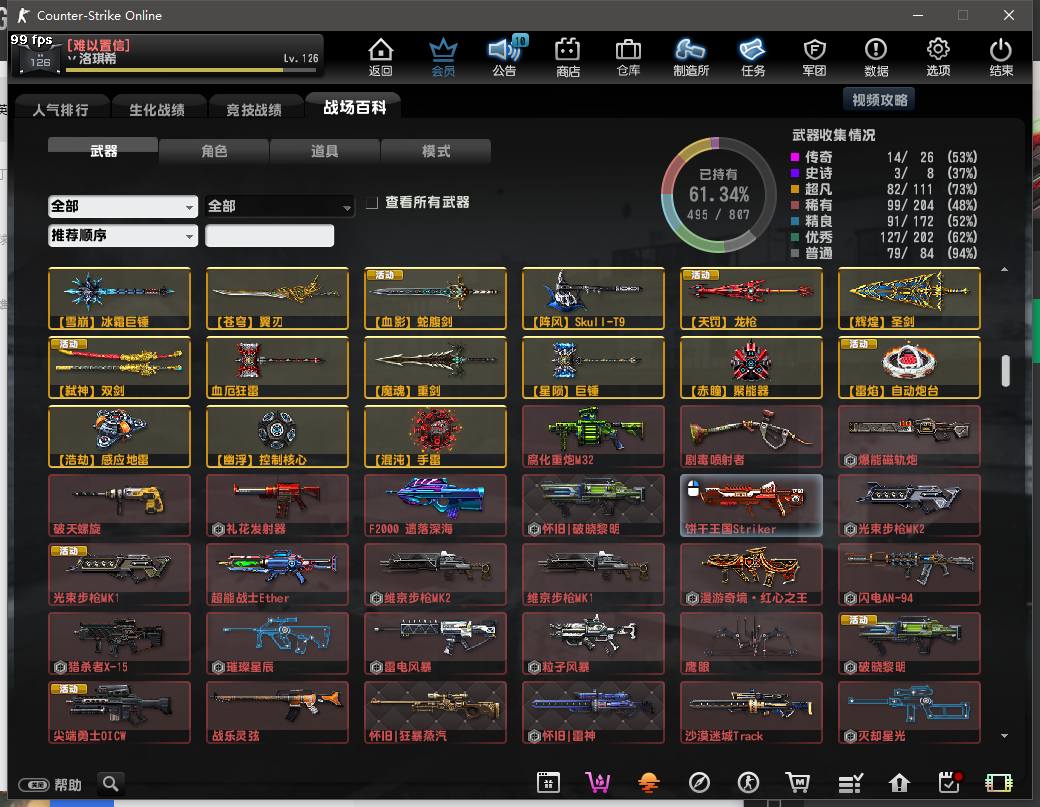
Task: Select the 沙漠迷城Track weapon card
Action: (751, 712)
